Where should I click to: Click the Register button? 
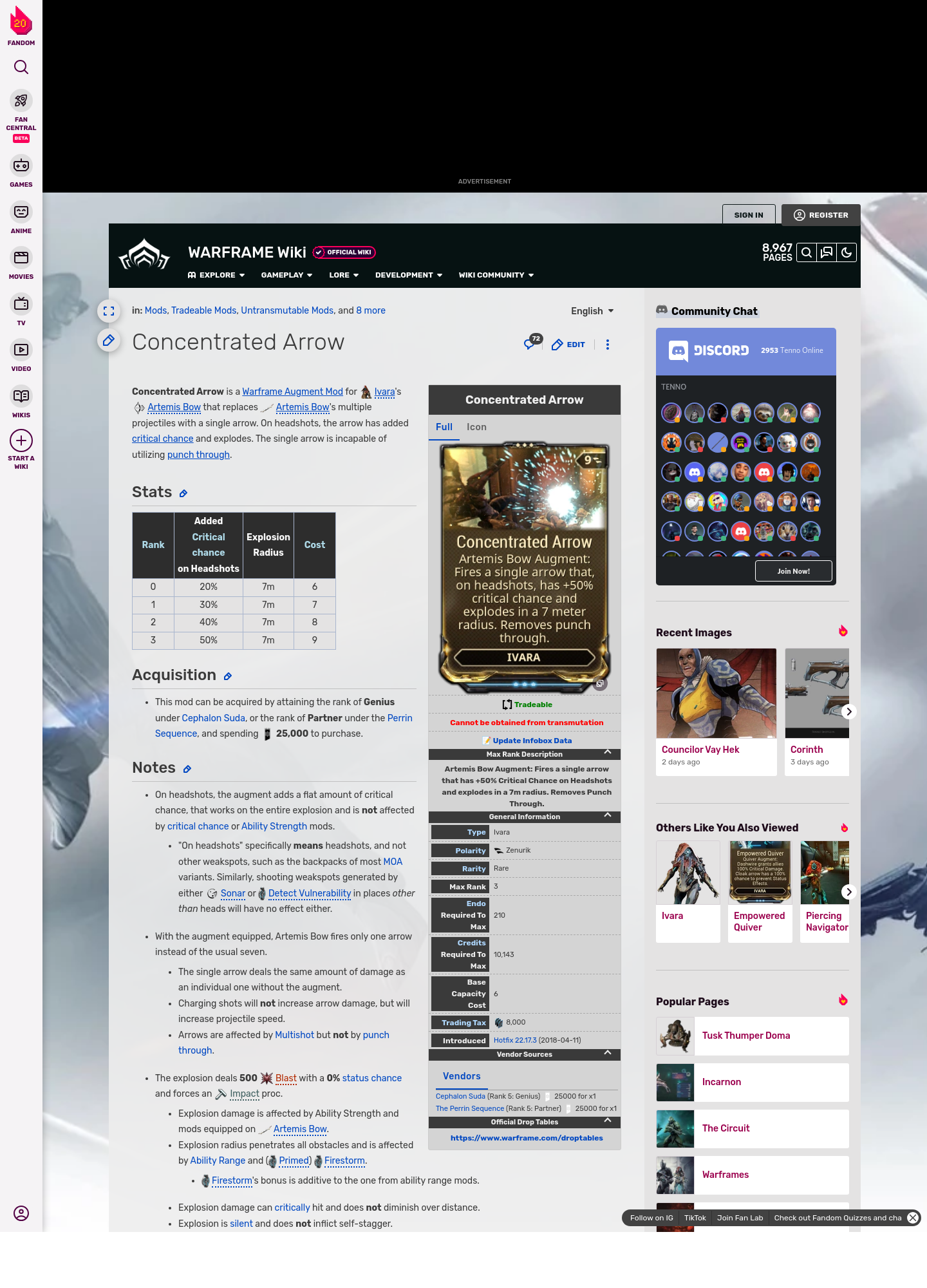tap(821, 215)
